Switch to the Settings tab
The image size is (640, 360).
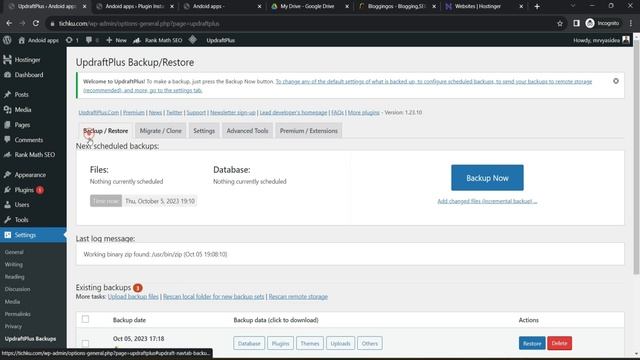point(204,131)
